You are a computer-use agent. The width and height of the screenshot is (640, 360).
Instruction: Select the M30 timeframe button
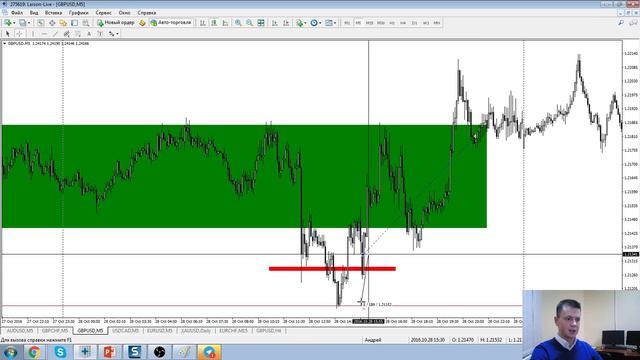point(381,23)
